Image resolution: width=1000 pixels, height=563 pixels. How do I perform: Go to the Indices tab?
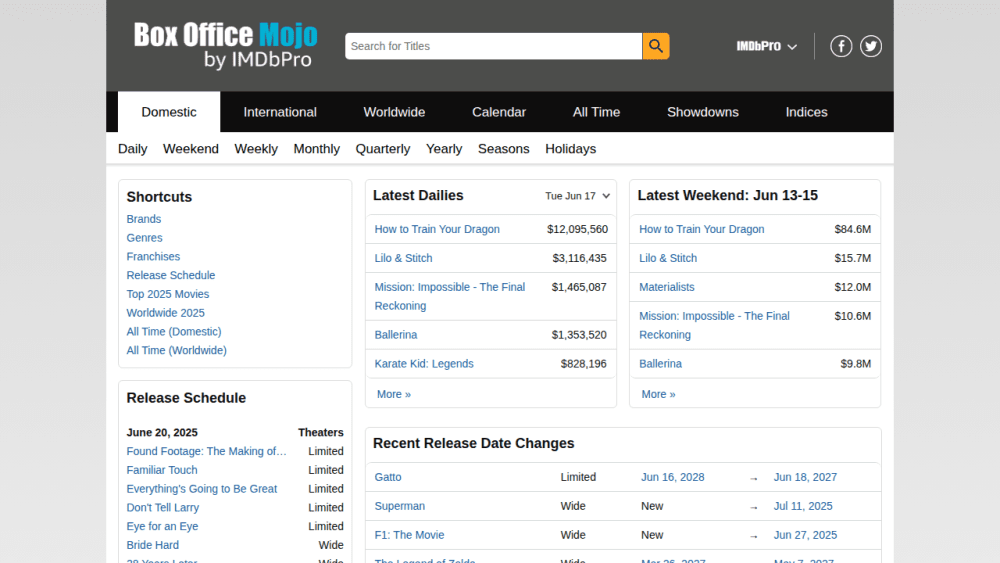pos(806,112)
